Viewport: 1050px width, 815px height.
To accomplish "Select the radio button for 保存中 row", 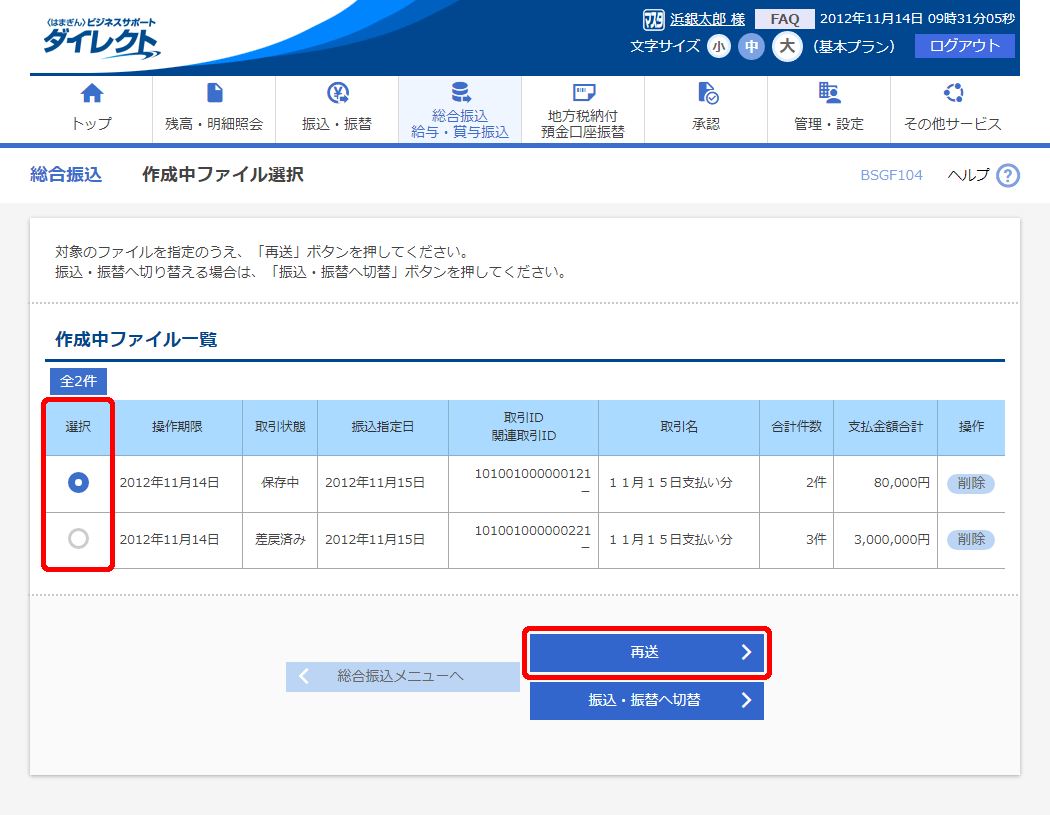I will point(78,483).
